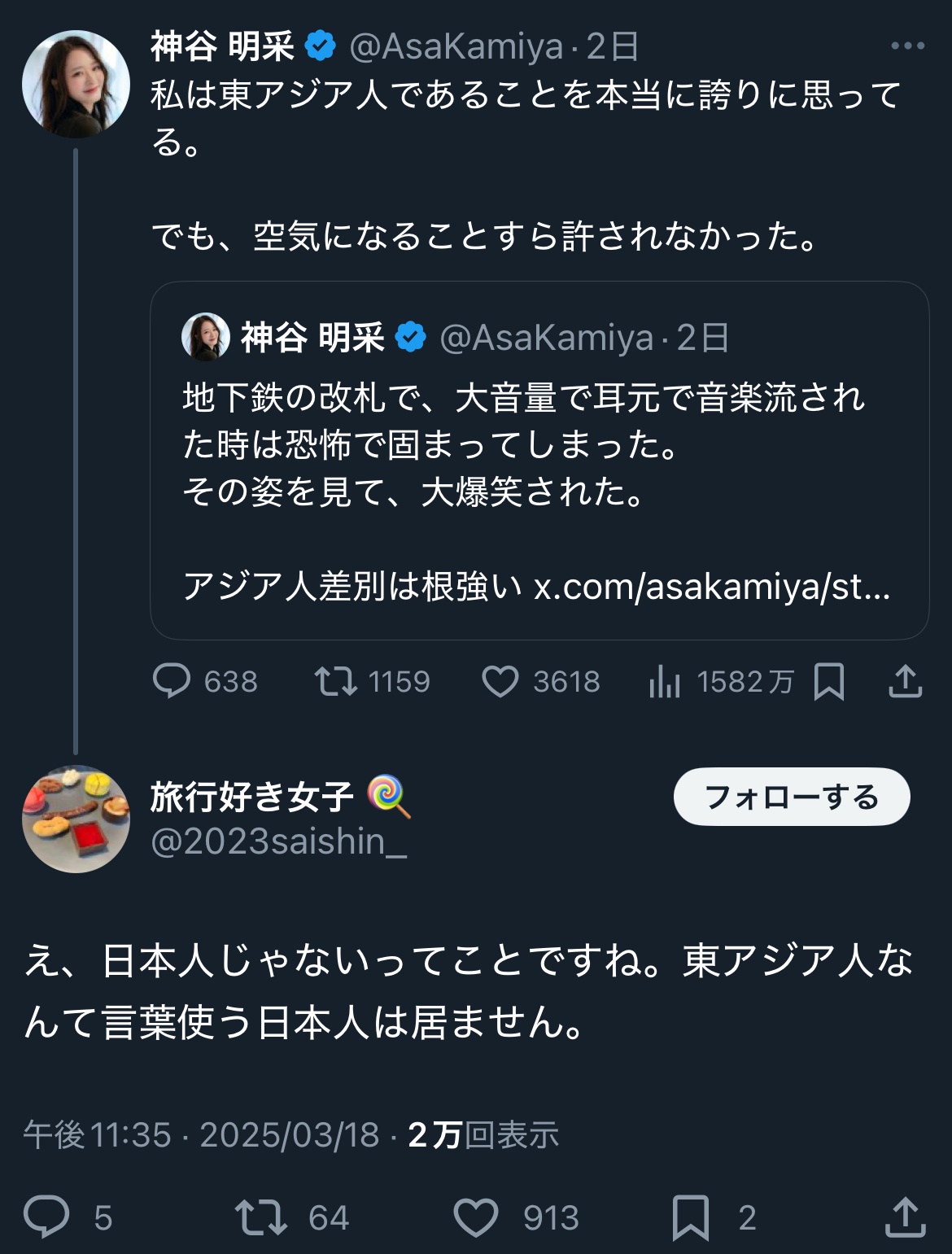Open the @AsaKamiya handle link
The image size is (952, 1254).
(456, 47)
